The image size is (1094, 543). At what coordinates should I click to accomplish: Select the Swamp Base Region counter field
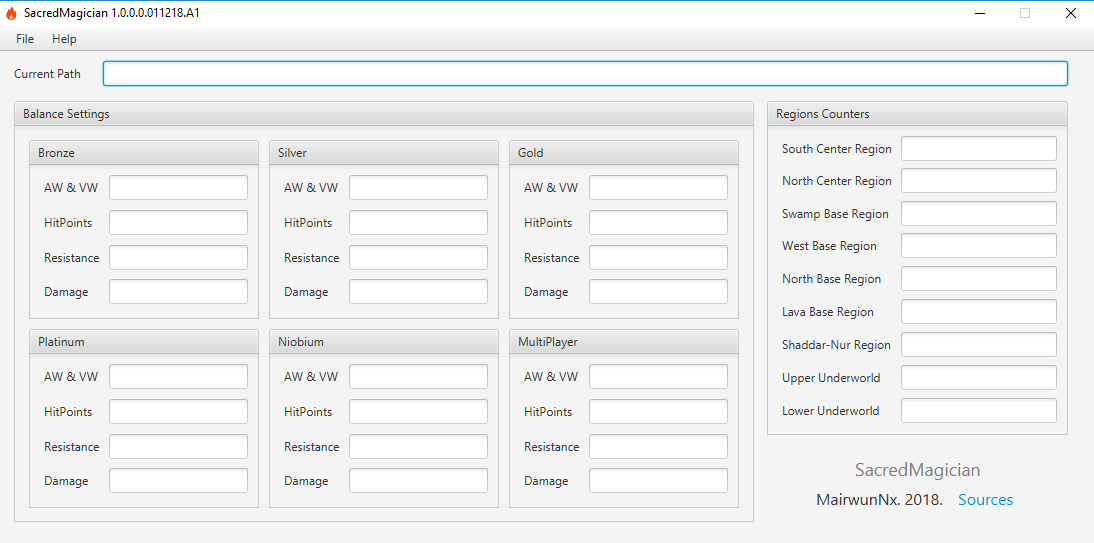point(979,214)
